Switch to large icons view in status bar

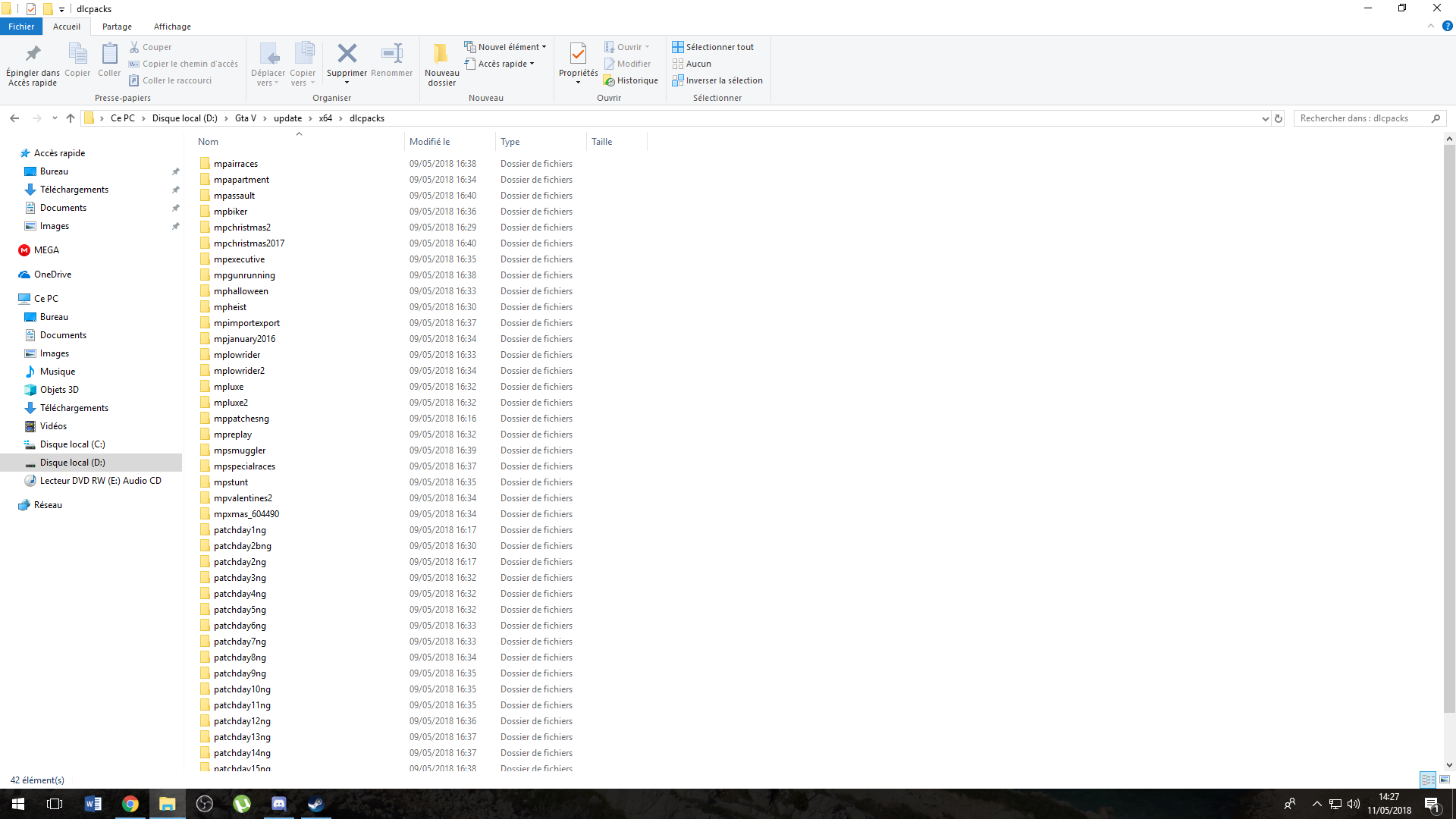point(1445,780)
